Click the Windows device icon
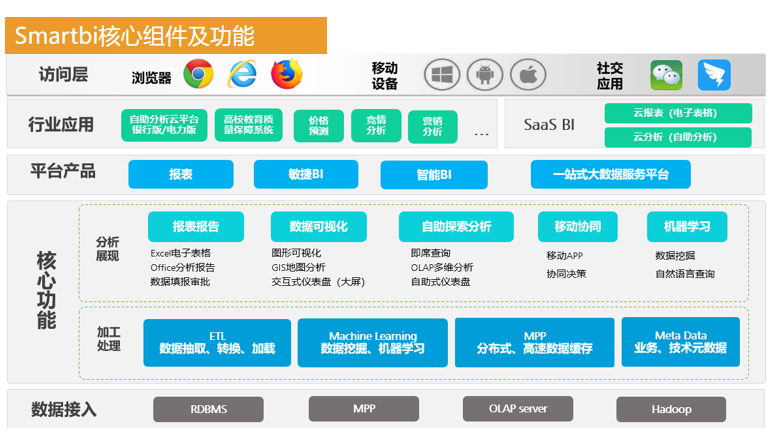 (442, 75)
